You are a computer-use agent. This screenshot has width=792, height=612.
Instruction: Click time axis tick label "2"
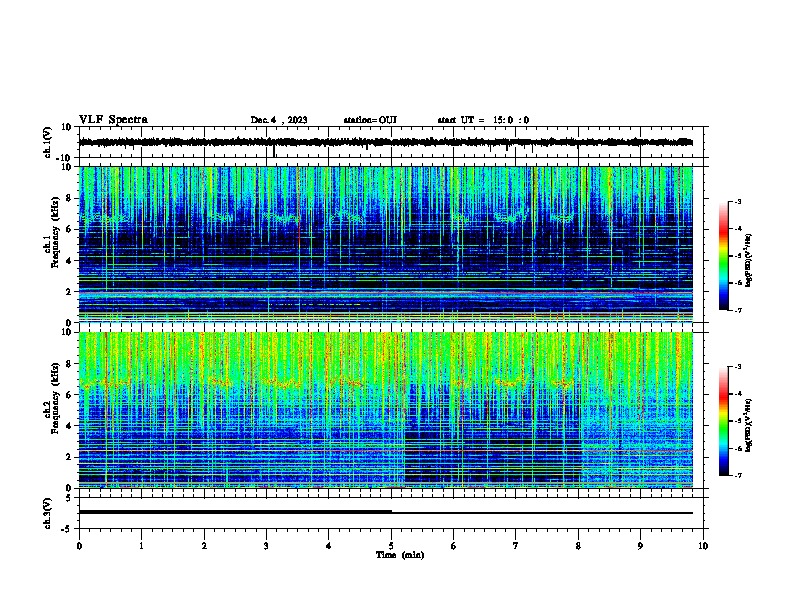click(204, 546)
